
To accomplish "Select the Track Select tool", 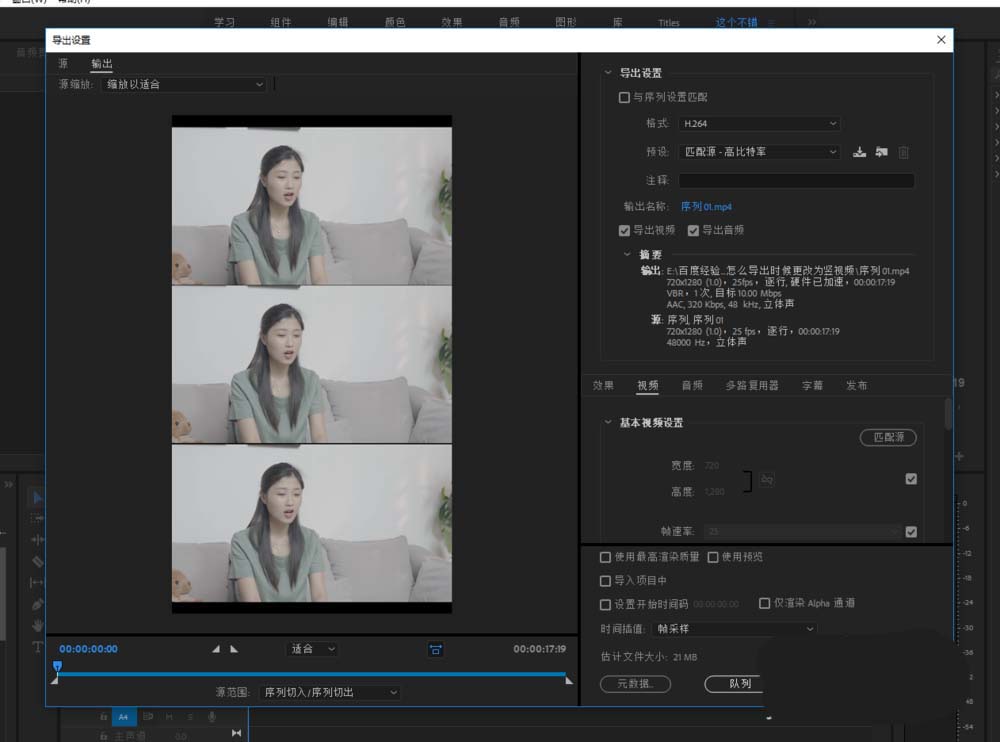I will [x=38, y=518].
